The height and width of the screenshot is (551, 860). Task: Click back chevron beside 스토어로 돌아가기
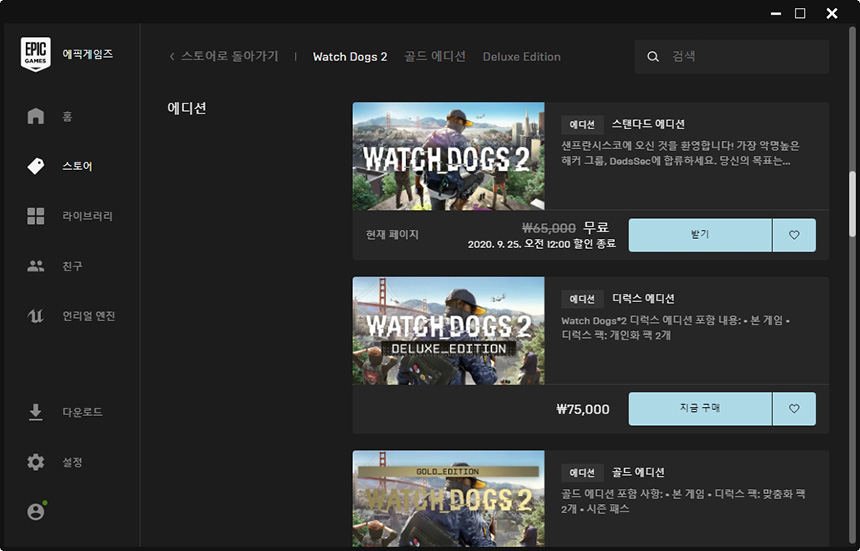(172, 56)
